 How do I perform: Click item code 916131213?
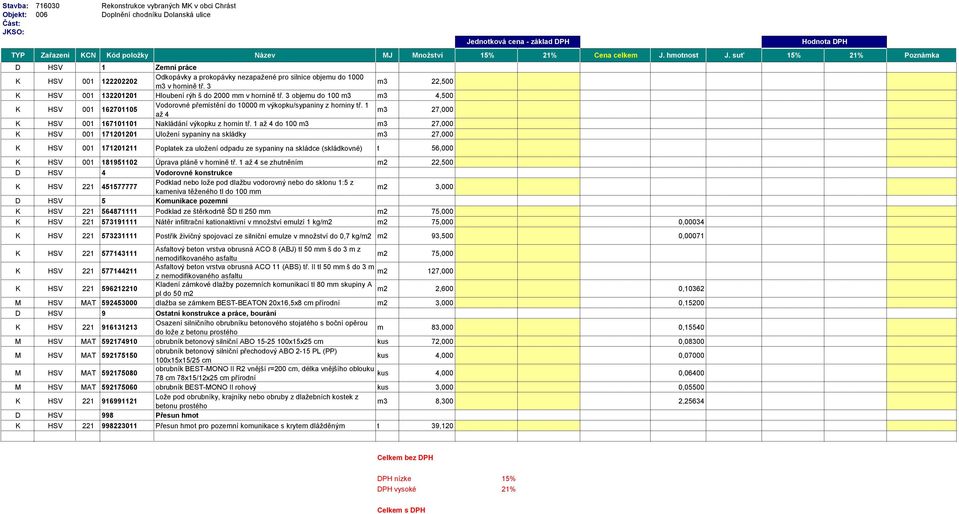(119, 327)
